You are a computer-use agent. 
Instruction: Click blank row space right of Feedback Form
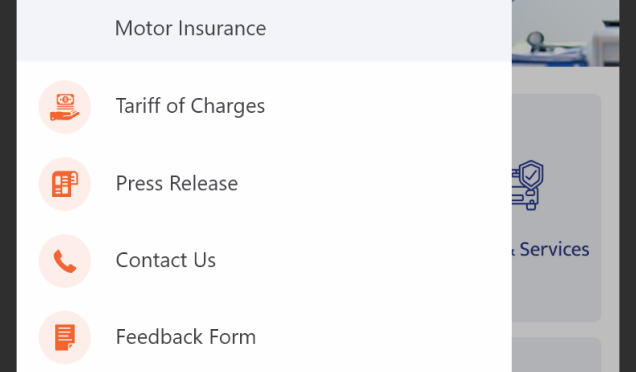click(x=381, y=338)
